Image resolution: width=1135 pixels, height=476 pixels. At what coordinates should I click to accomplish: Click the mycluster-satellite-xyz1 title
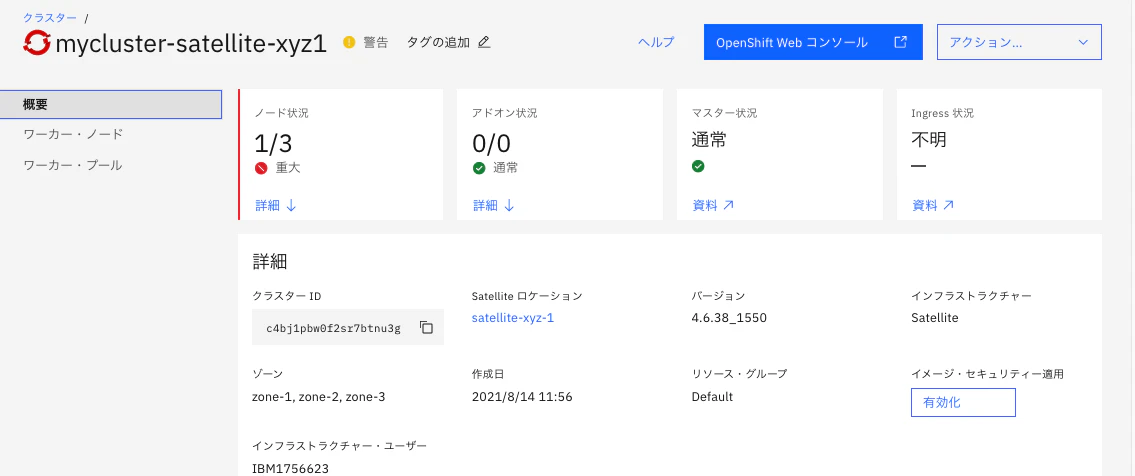click(x=191, y=43)
